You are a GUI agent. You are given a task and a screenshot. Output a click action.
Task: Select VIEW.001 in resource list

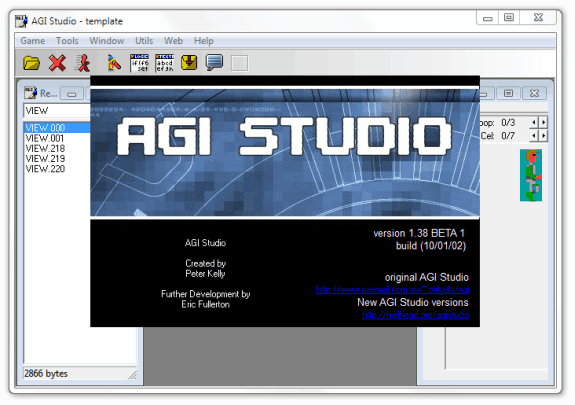(x=57, y=138)
